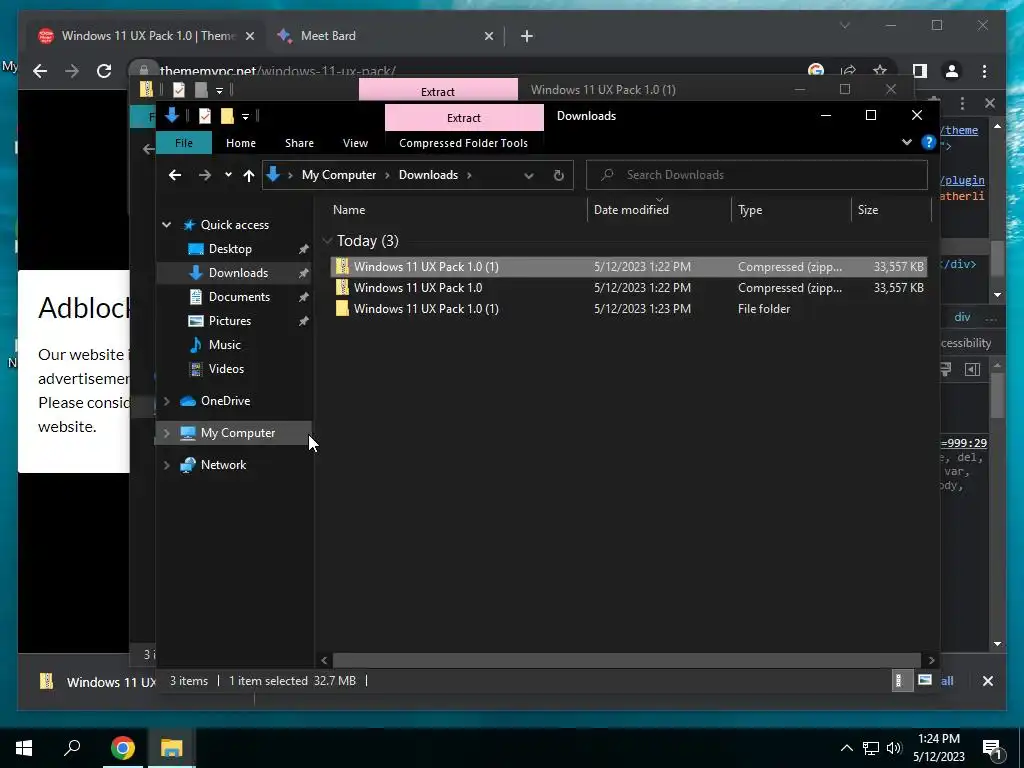Close the Meet Bard tab

tap(488, 36)
